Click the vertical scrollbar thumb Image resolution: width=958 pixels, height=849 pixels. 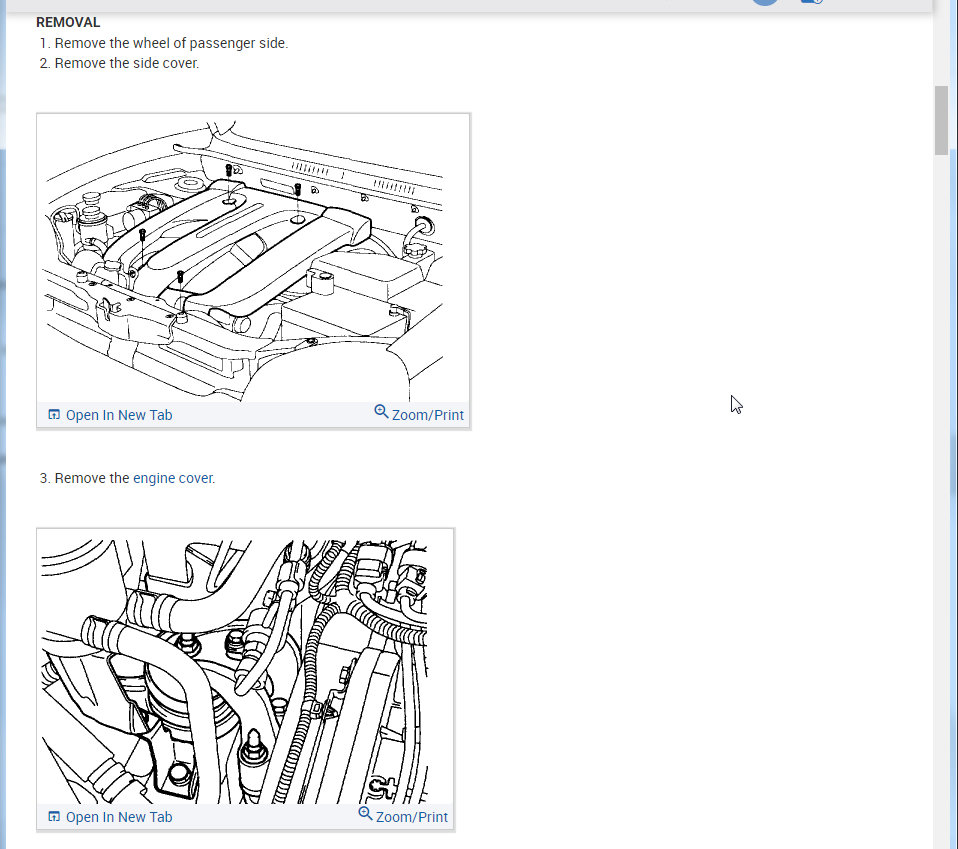941,120
